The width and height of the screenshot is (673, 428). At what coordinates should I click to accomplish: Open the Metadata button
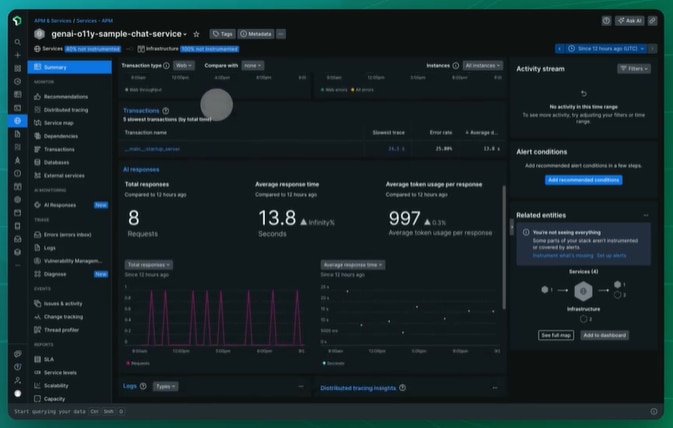coord(256,34)
